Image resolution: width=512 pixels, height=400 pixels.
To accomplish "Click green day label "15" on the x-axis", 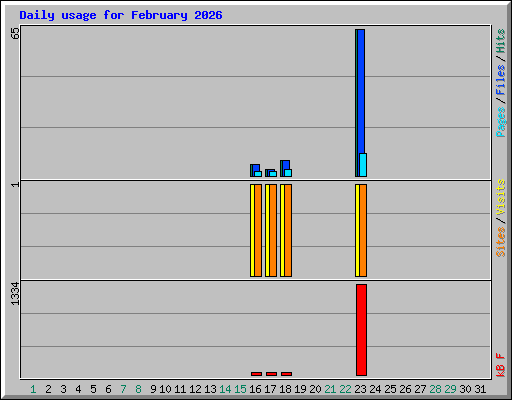I will 240,389.
